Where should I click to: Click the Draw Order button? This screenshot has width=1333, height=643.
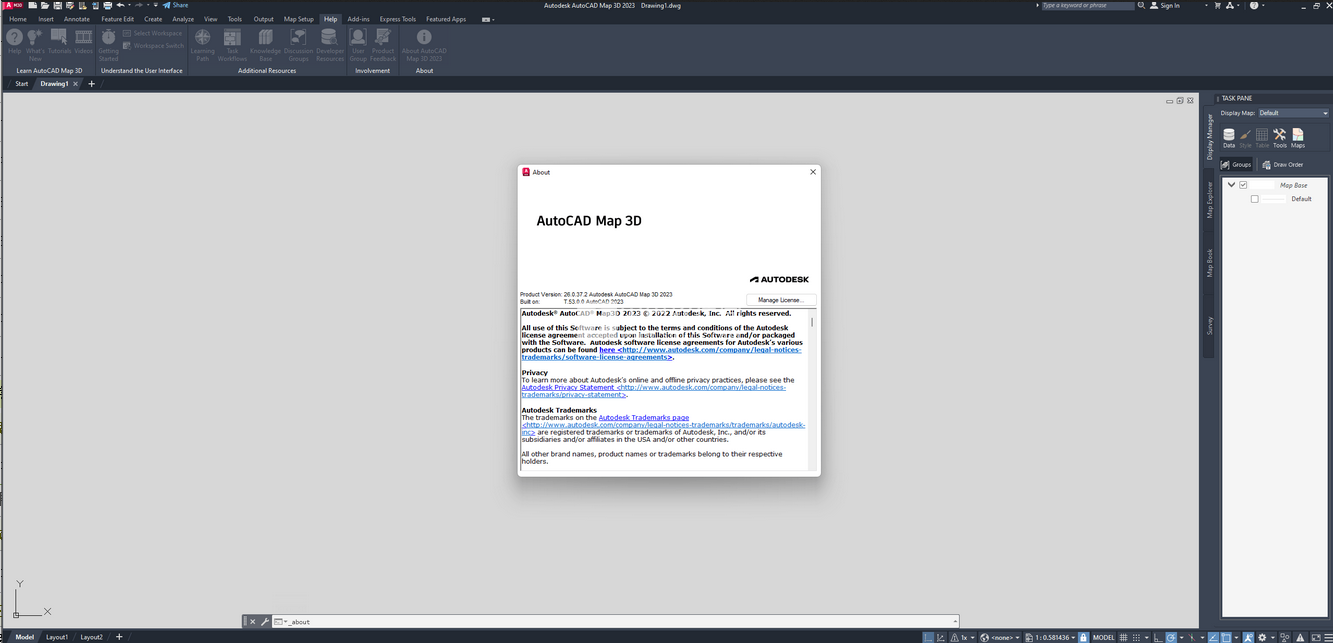pyautogui.click(x=1283, y=164)
